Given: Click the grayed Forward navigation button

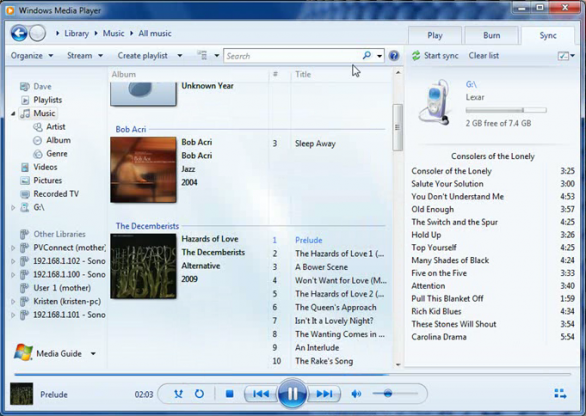Looking at the screenshot, I should tap(37, 33).
